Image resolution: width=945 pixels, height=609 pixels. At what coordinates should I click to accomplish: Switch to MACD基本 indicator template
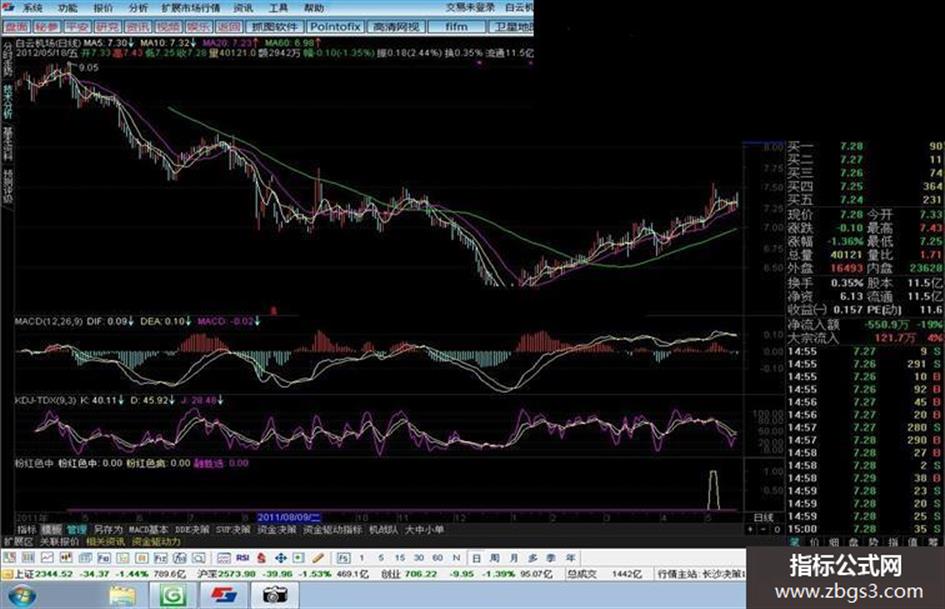coord(148,529)
